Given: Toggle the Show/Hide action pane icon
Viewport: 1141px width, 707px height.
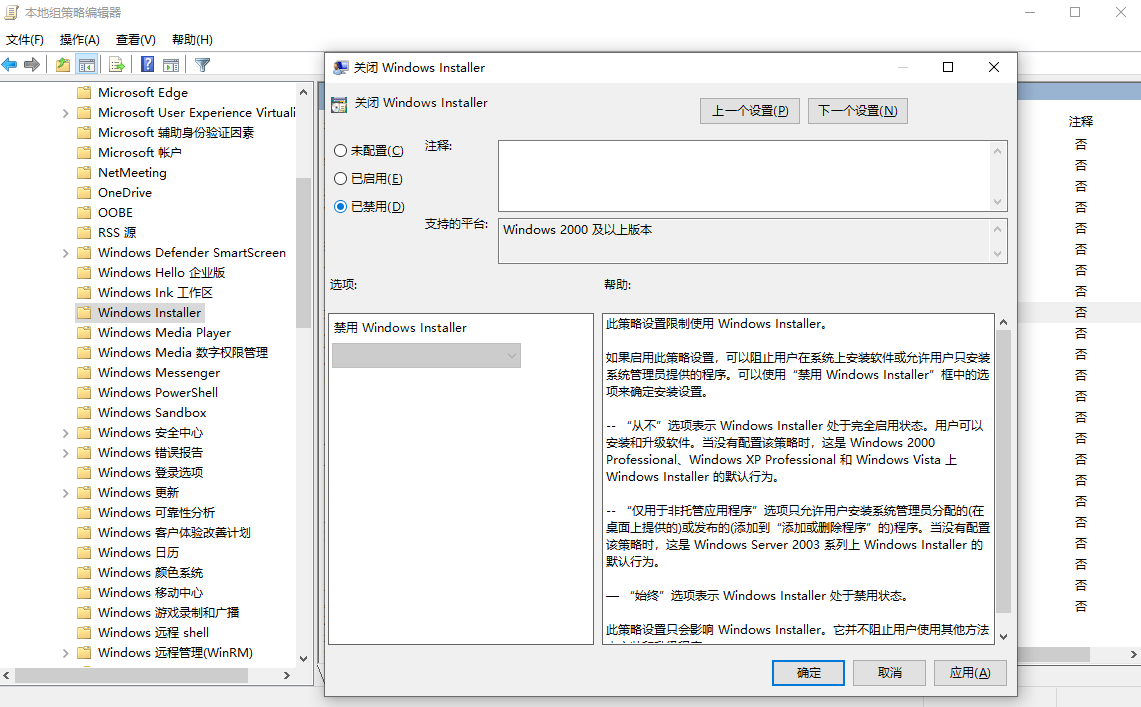Looking at the screenshot, I should pyautogui.click(x=171, y=65).
